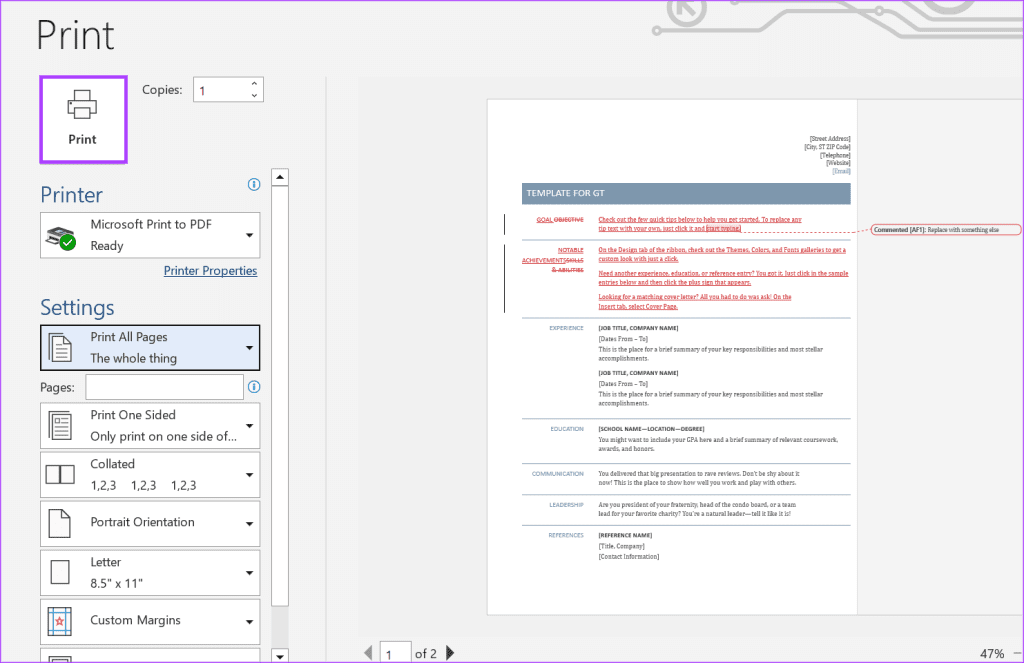Image resolution: width=1024 pixels, height=663 pixels.
Task: Open the Microsoft Print to PDF printer dropdown
Action: click(150, 235)
